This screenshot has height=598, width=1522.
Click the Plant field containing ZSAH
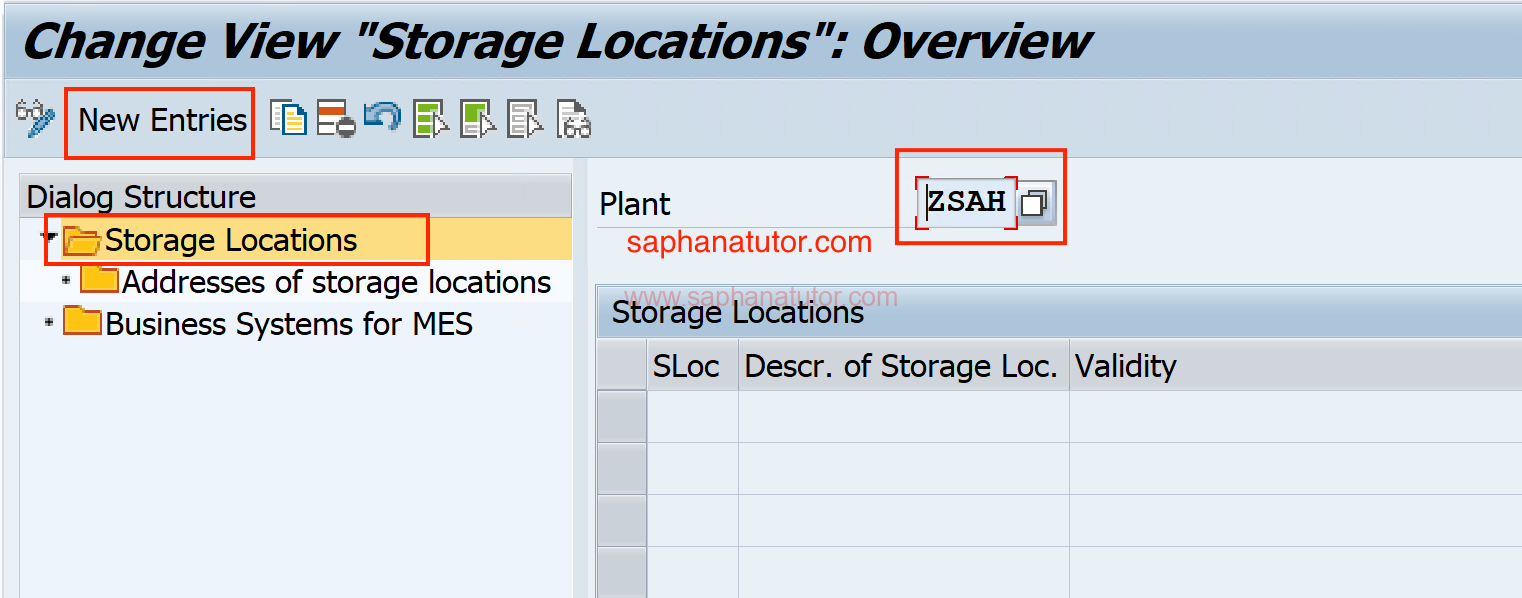(x=967, y=202)
